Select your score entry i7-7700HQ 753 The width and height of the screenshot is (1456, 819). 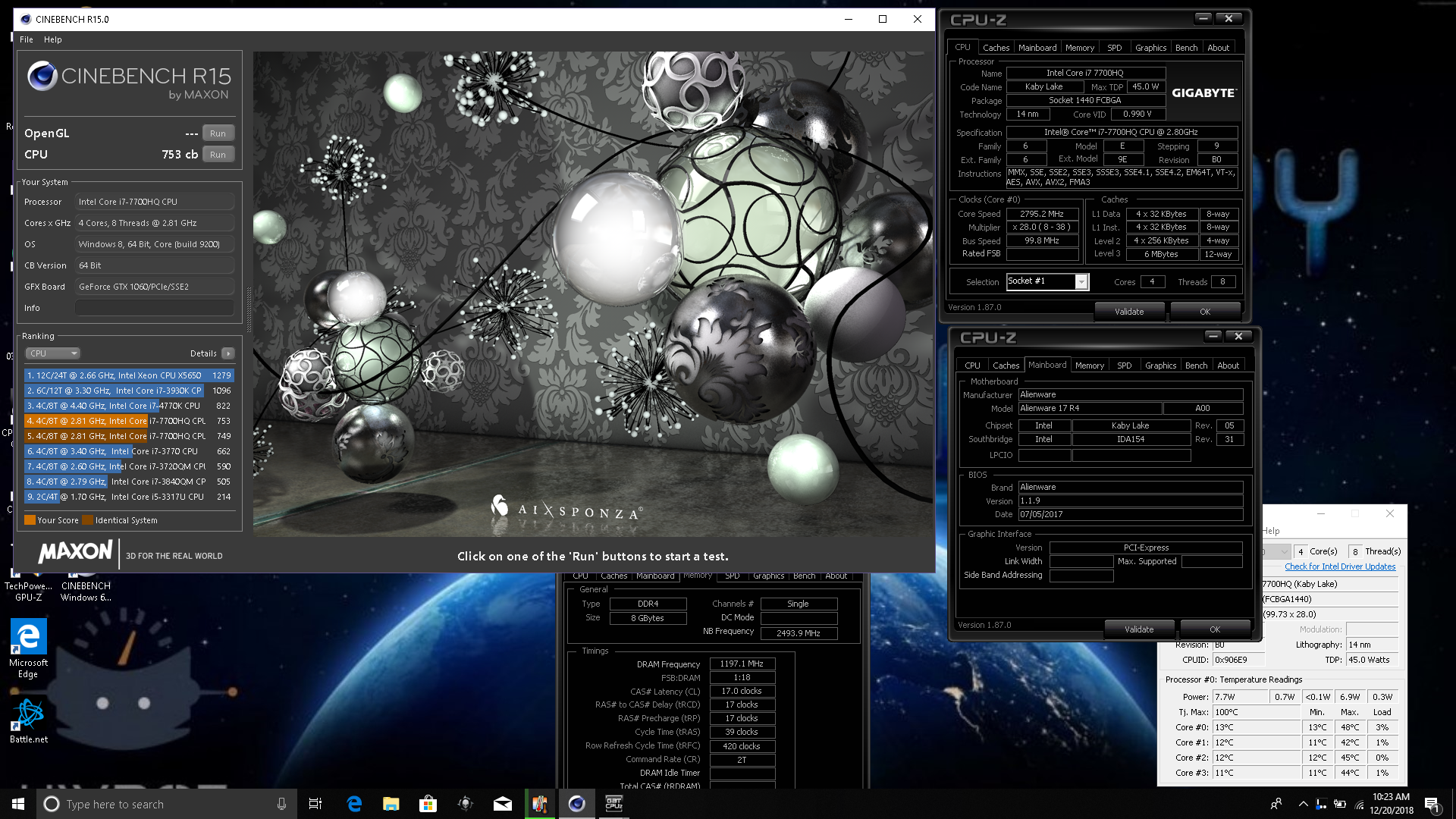(129, 421)
